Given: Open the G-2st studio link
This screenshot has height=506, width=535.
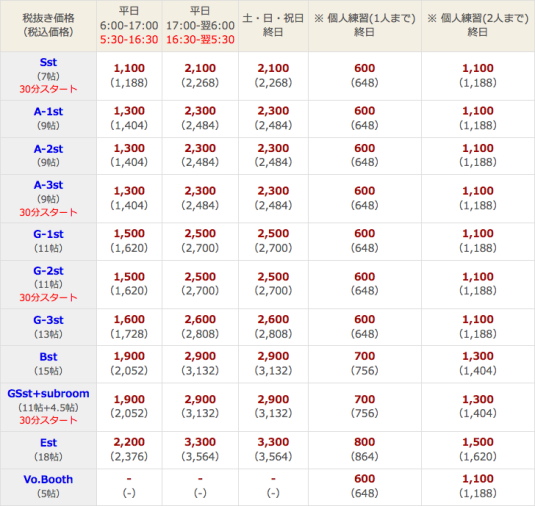Looking at the screenshot, I should [48, 271].
